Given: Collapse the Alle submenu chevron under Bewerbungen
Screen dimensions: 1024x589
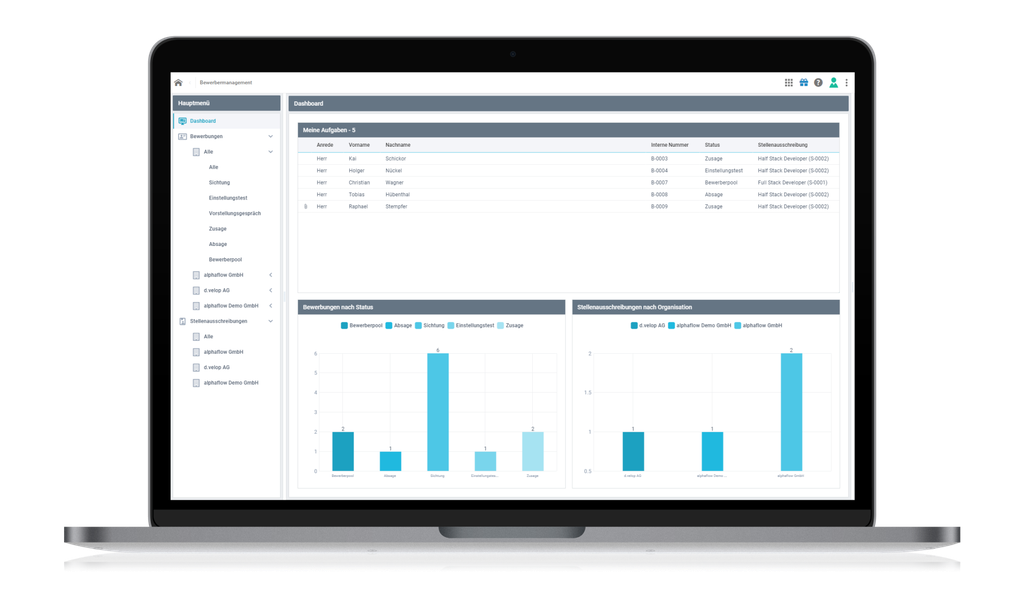Looking at the screenshot, I should pyautogui.click(x=270, y=152).
